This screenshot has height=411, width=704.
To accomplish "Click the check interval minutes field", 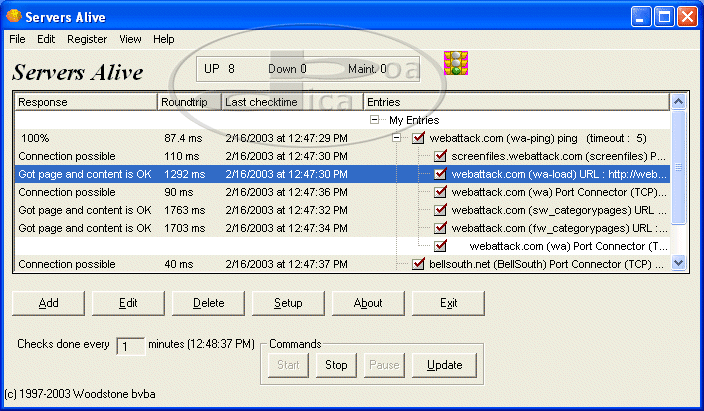I will click(x=130, y=346).
